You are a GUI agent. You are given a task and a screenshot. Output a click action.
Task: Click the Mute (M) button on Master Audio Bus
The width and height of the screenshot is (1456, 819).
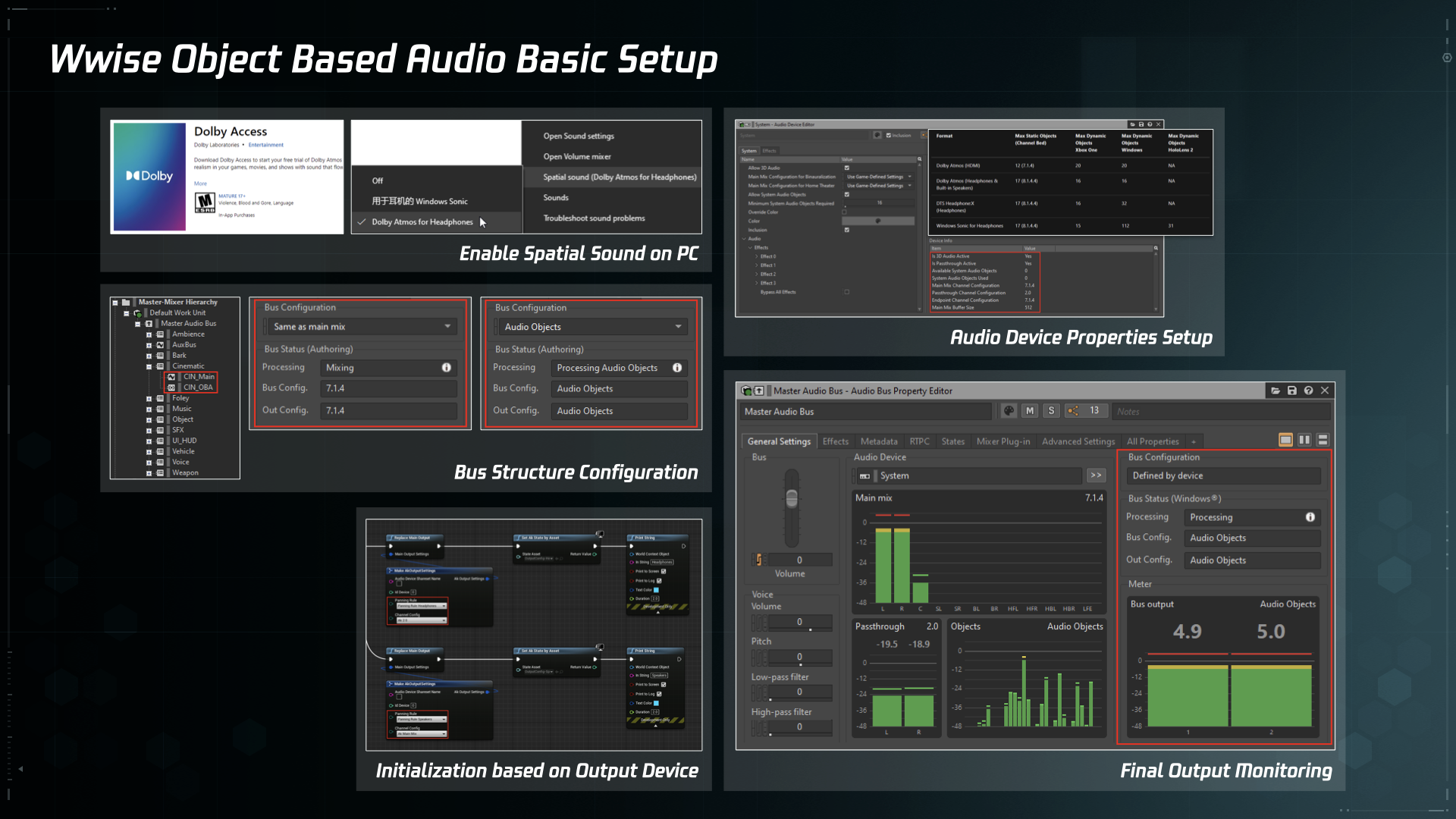coord(1029,411)
